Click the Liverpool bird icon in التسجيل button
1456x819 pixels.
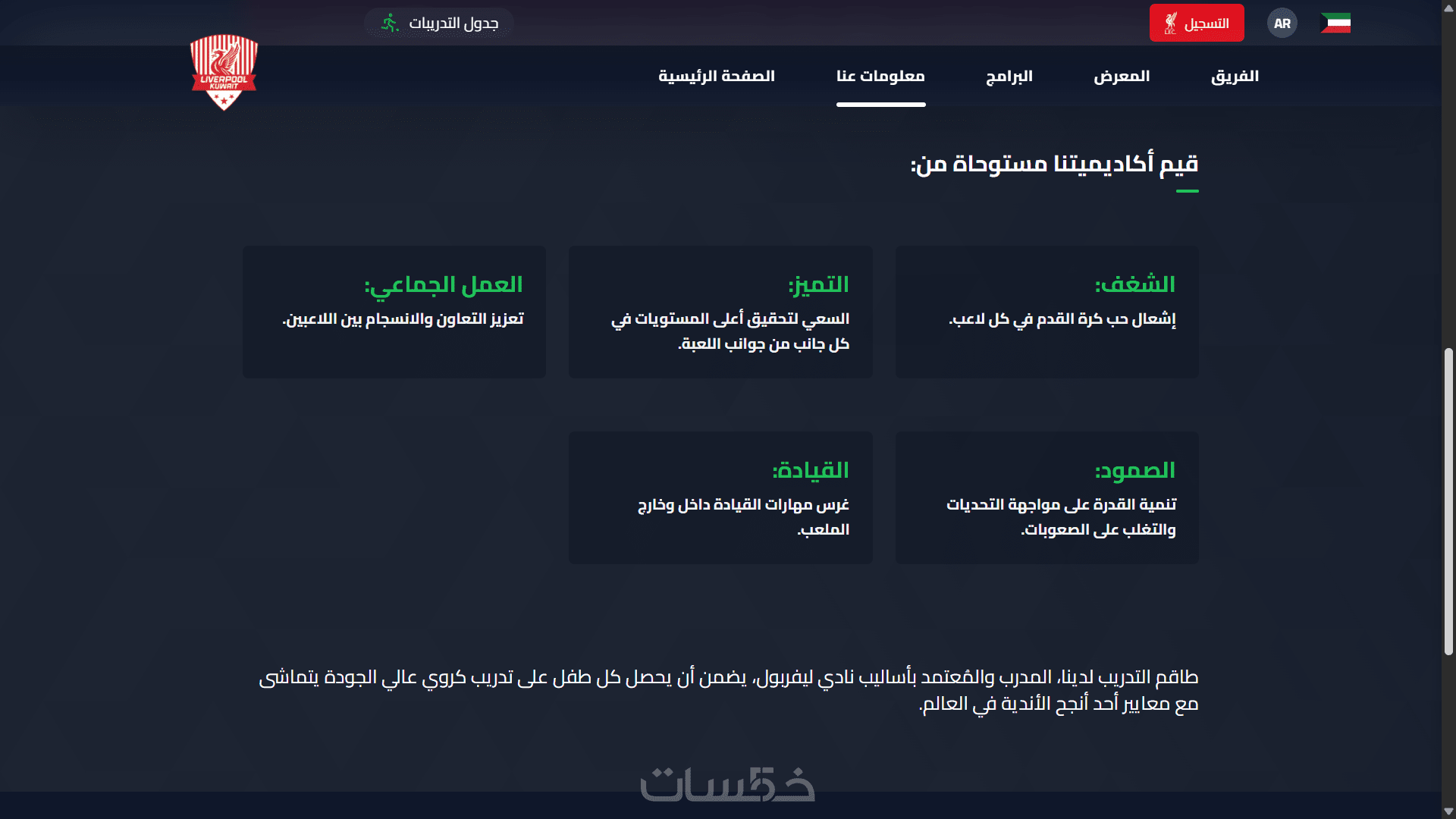coord(1170,24)
